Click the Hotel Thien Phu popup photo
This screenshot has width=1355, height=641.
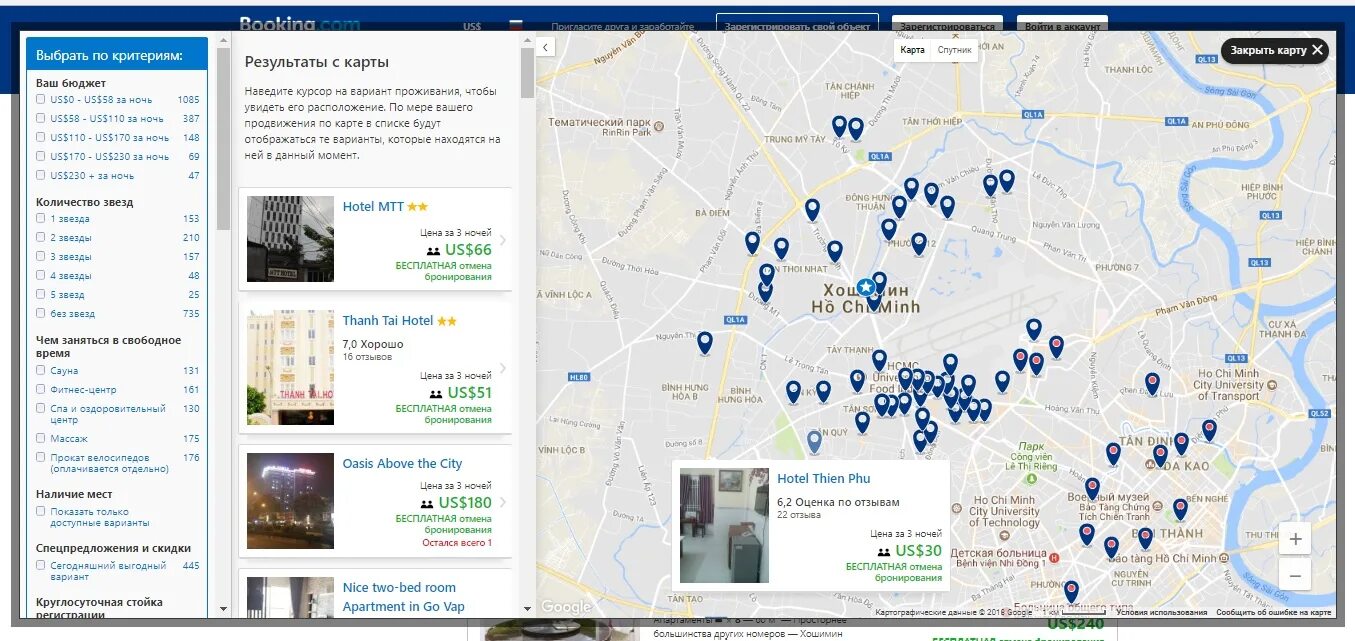tap(724, 526)
